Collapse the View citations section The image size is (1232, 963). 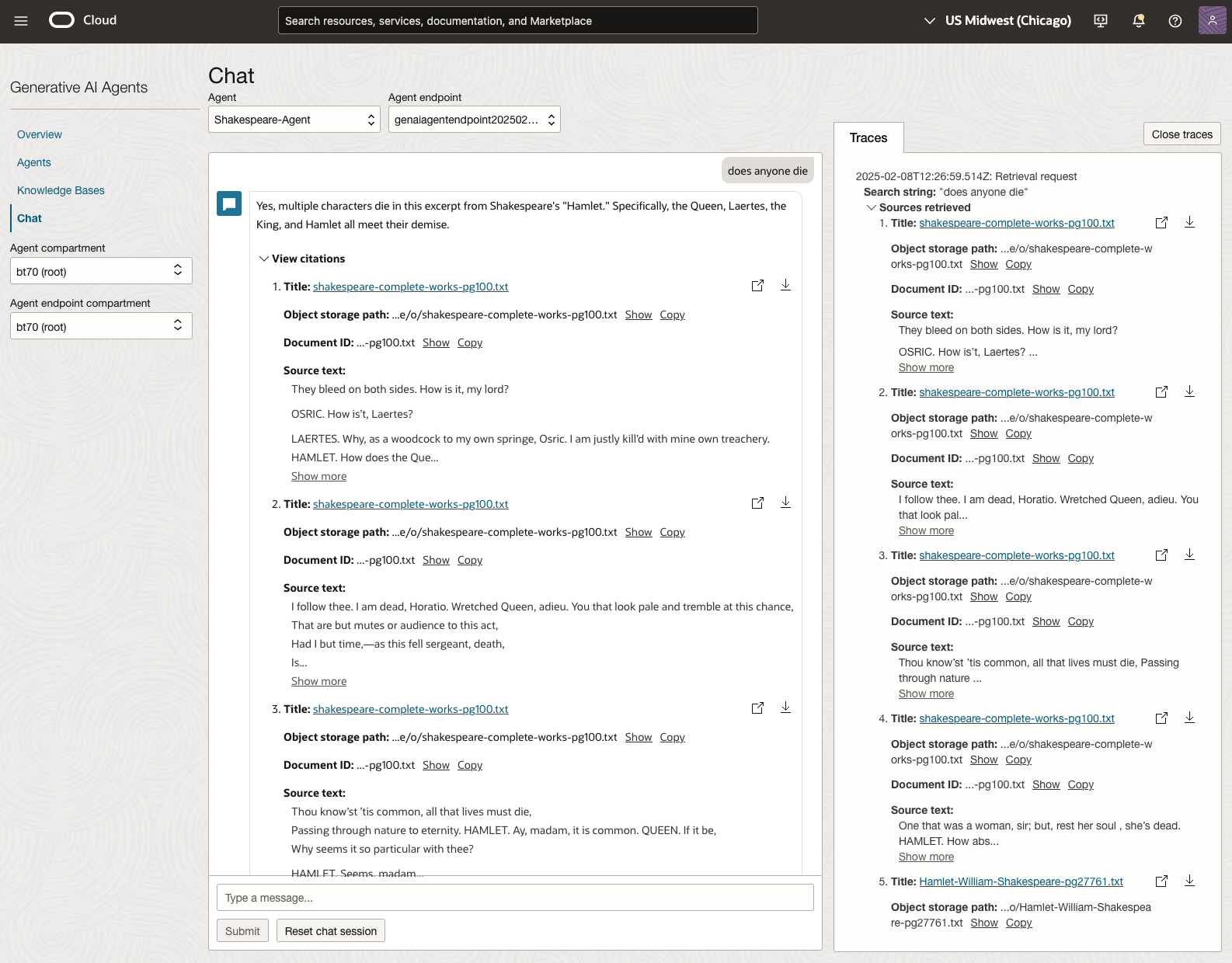(x=301, y=259)
